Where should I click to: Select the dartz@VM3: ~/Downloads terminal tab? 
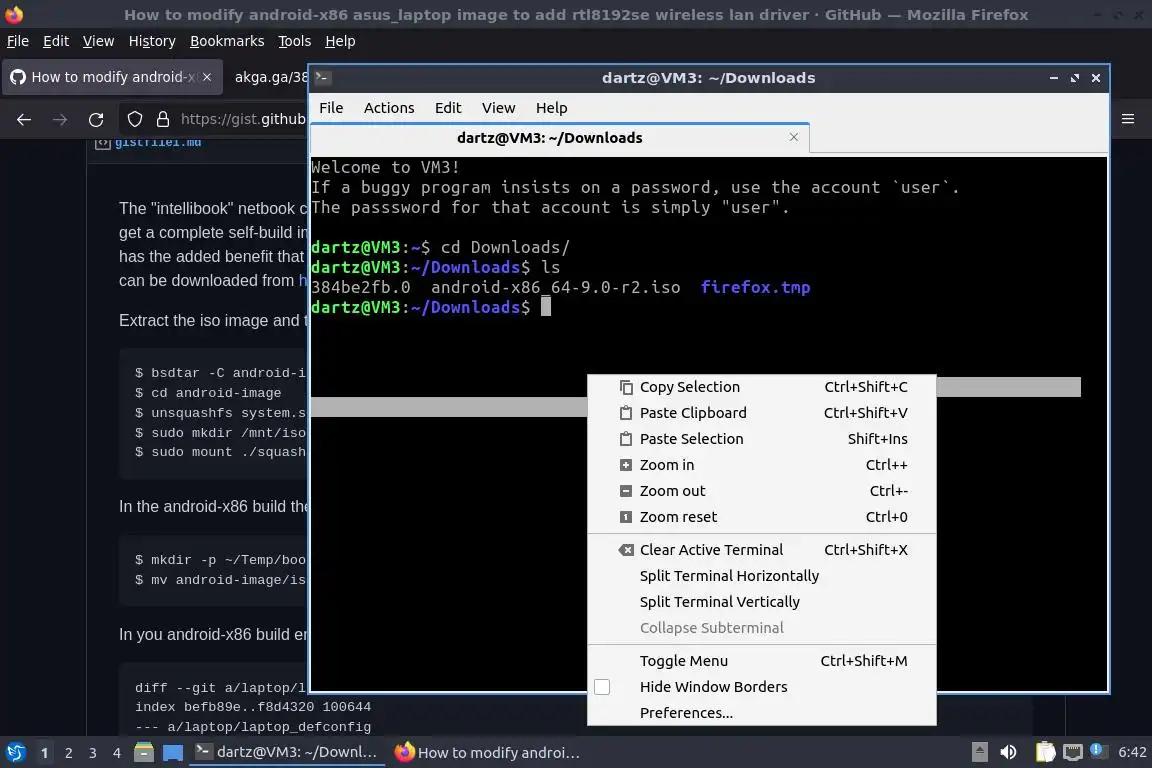560,138
